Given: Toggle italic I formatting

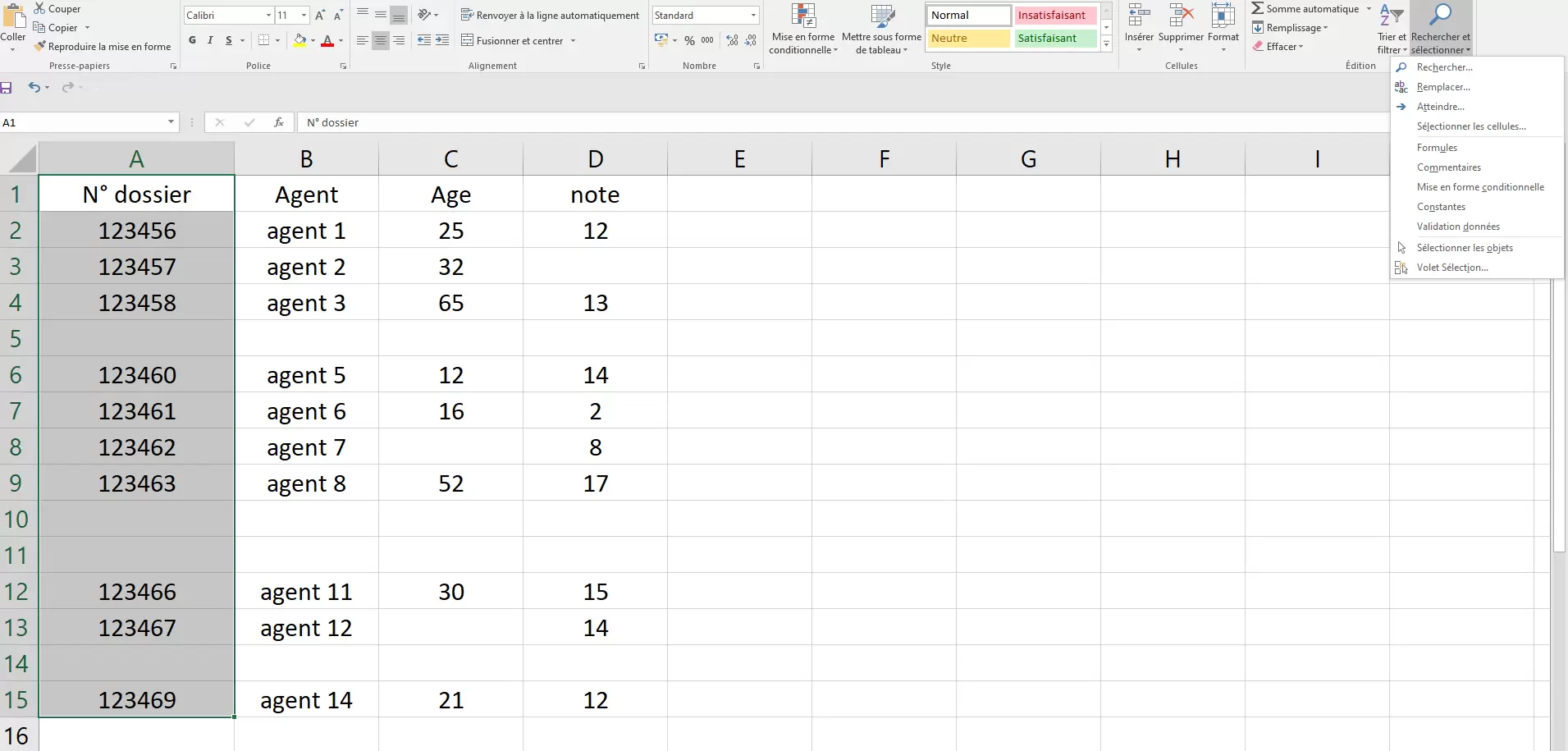Looking at the screenshot, I should [x=210, y=40].
